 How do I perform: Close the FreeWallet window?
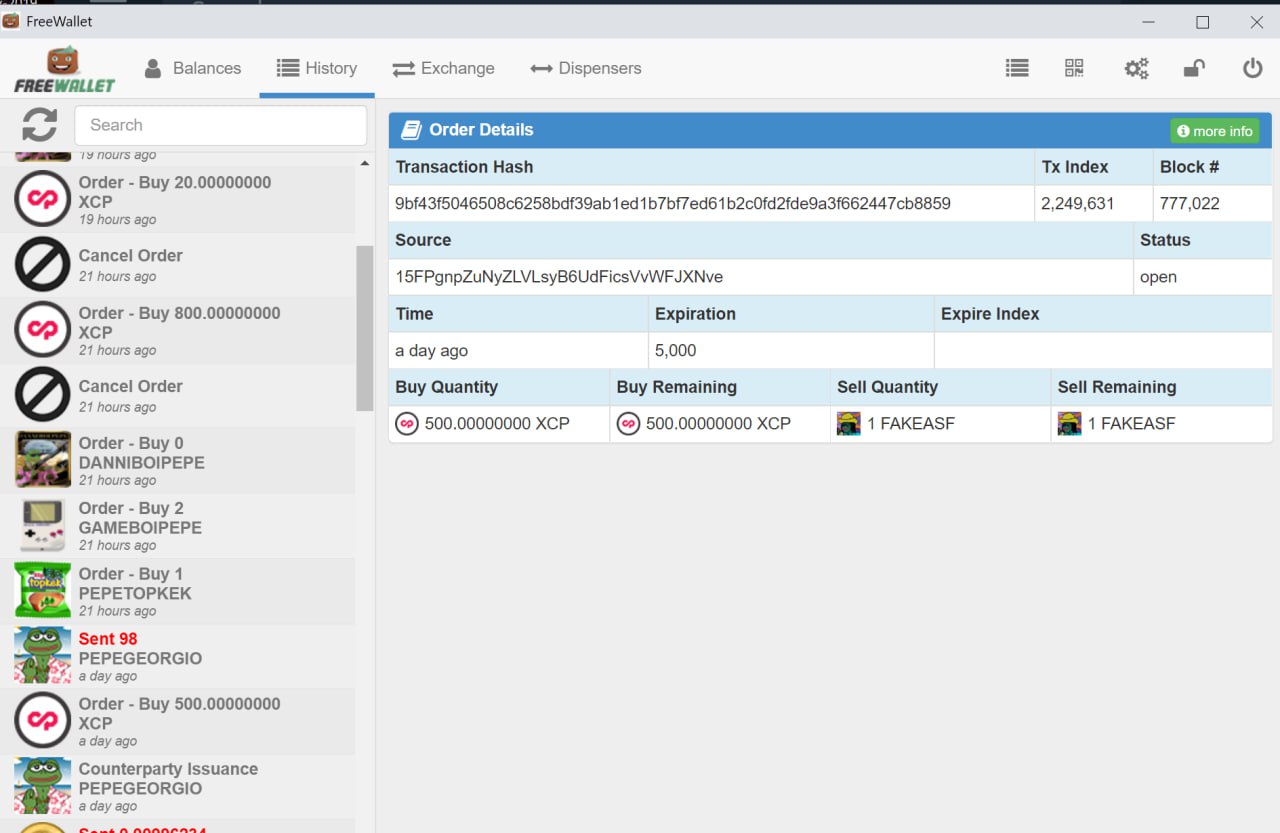1257,21
